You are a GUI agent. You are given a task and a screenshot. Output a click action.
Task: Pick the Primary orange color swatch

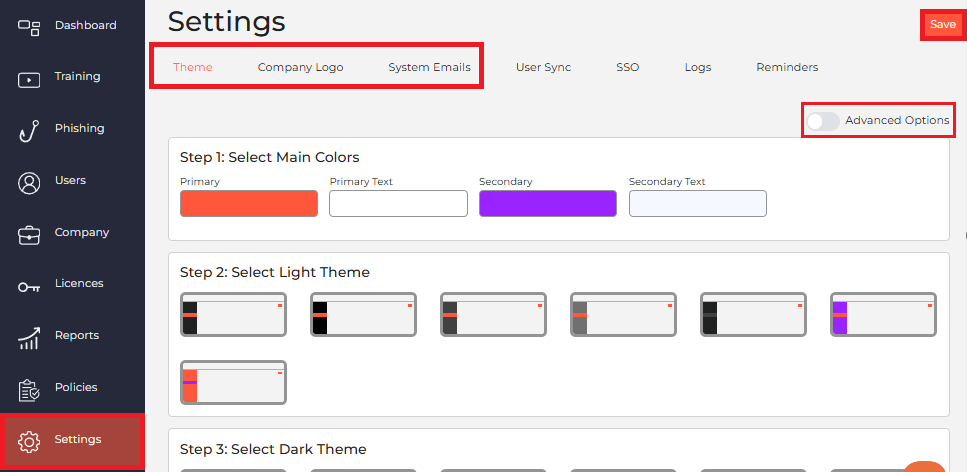pos(249,204)
